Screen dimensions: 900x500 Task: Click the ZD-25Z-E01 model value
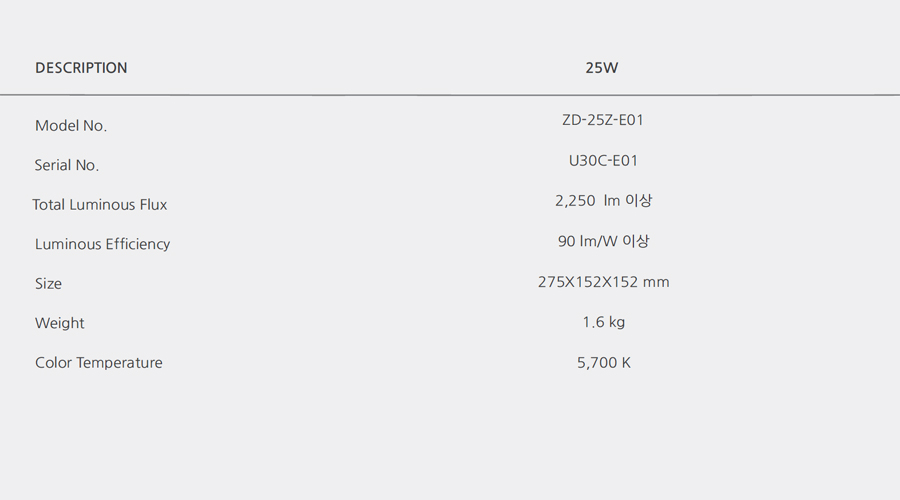coord(603,120)
